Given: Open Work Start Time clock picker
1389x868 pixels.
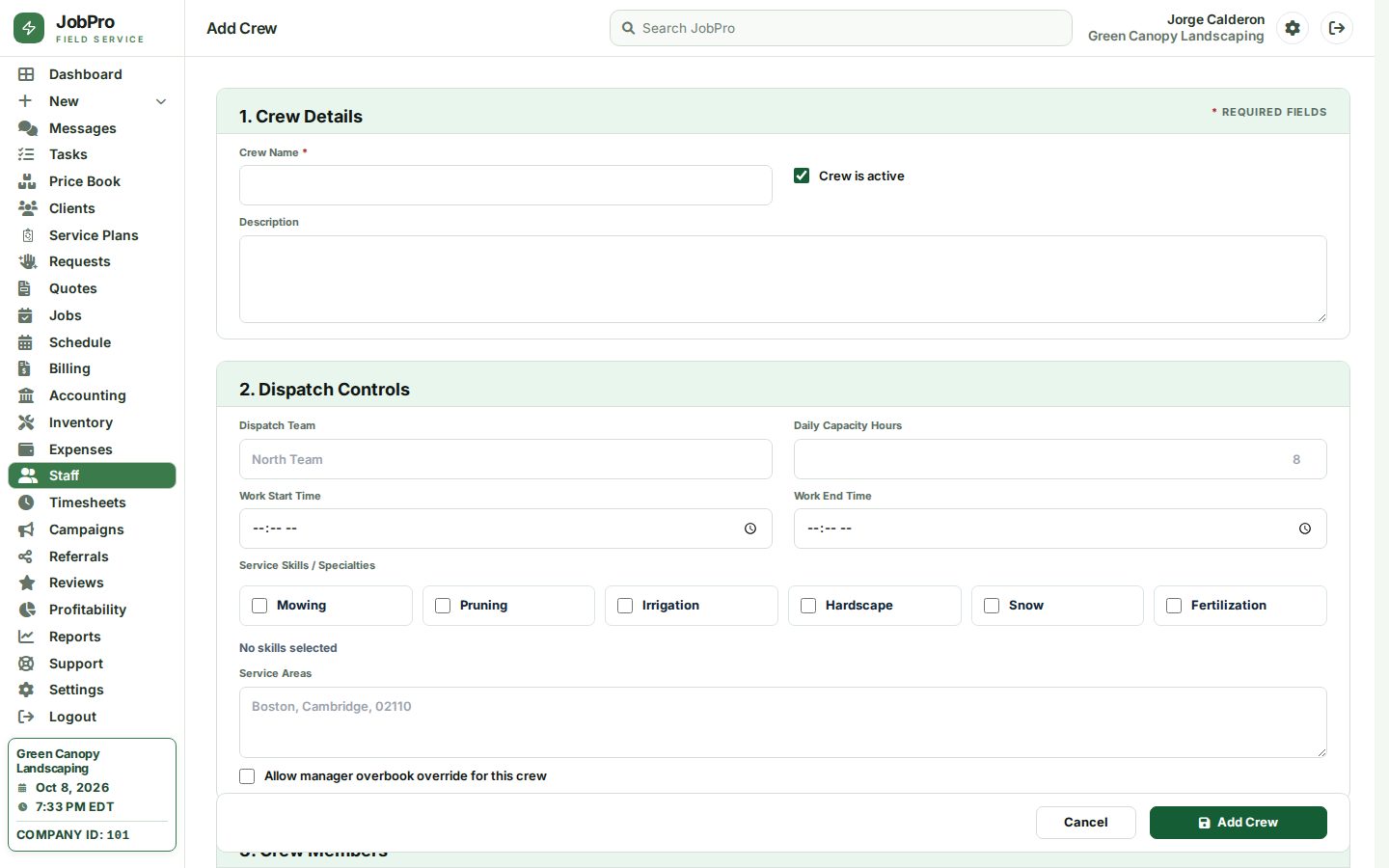Looking at the screenshot, I should tap(750, 529).
